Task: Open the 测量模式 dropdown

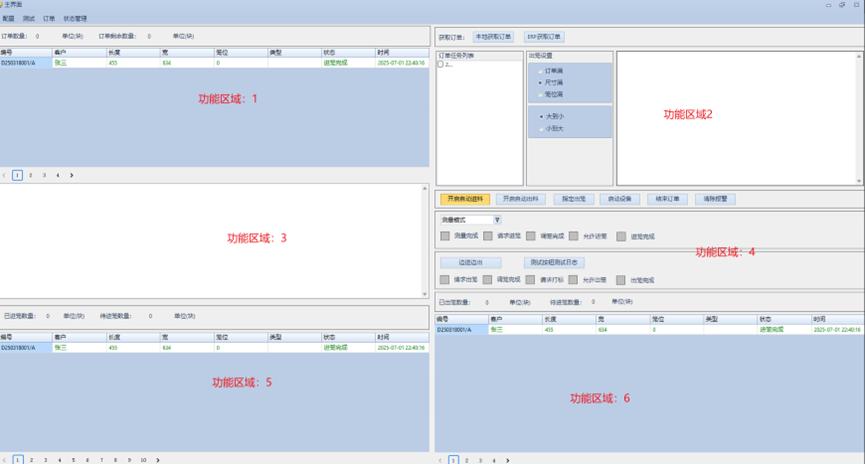Action: point(497,220)
